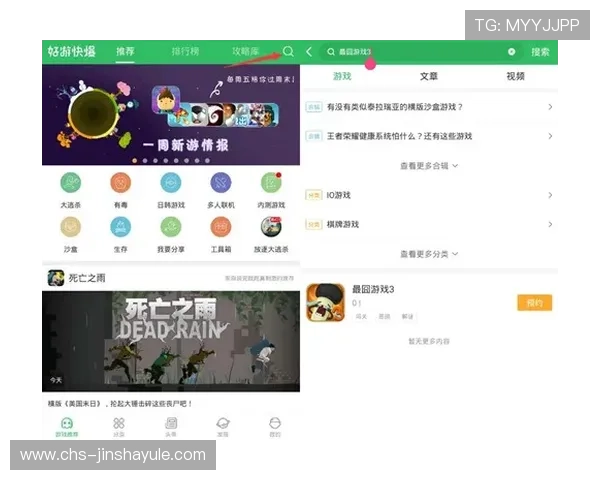
Task: Read the 横版《美国末日》description text
Action: 120,403
